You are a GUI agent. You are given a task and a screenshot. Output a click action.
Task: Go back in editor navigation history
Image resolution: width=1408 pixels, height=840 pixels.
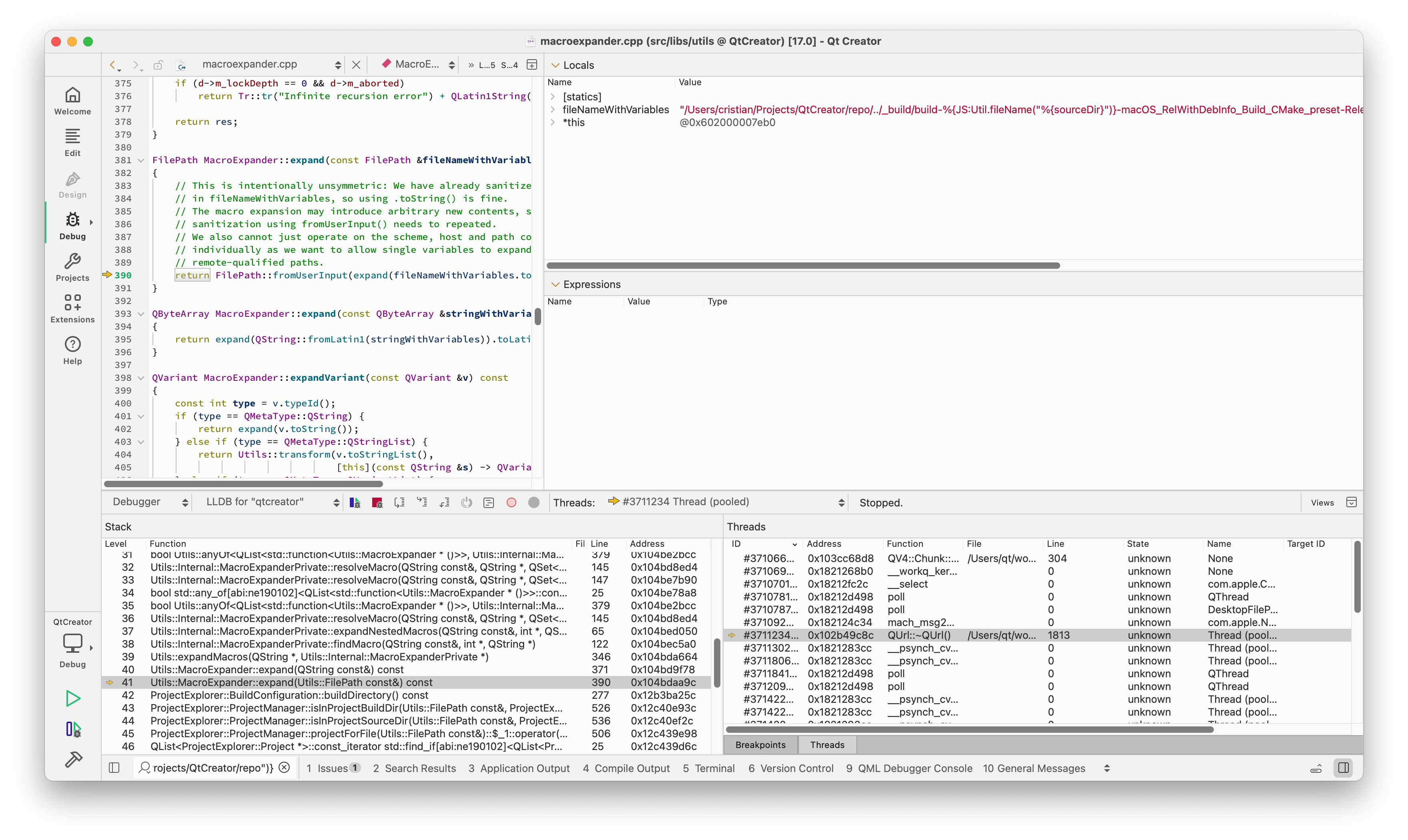114,65
